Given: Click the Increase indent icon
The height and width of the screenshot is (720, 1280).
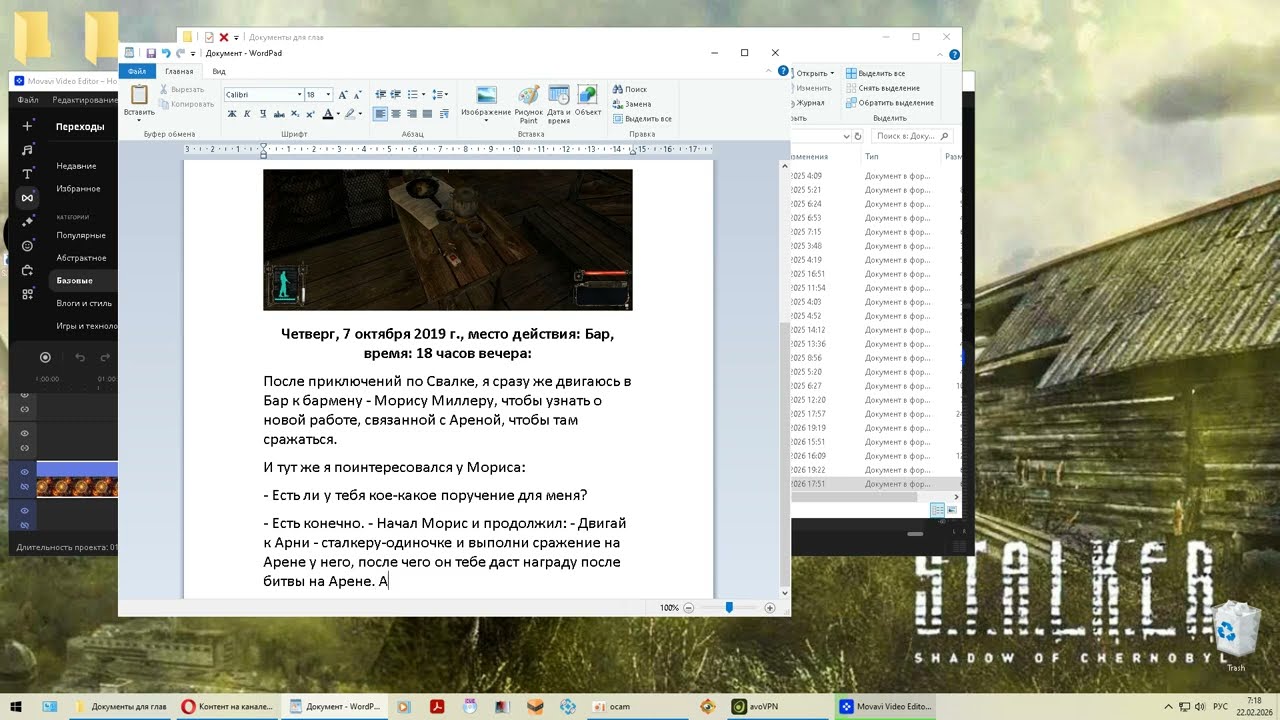Looking at the screenshot, I should pyautogui.click(x=396, y=94).
